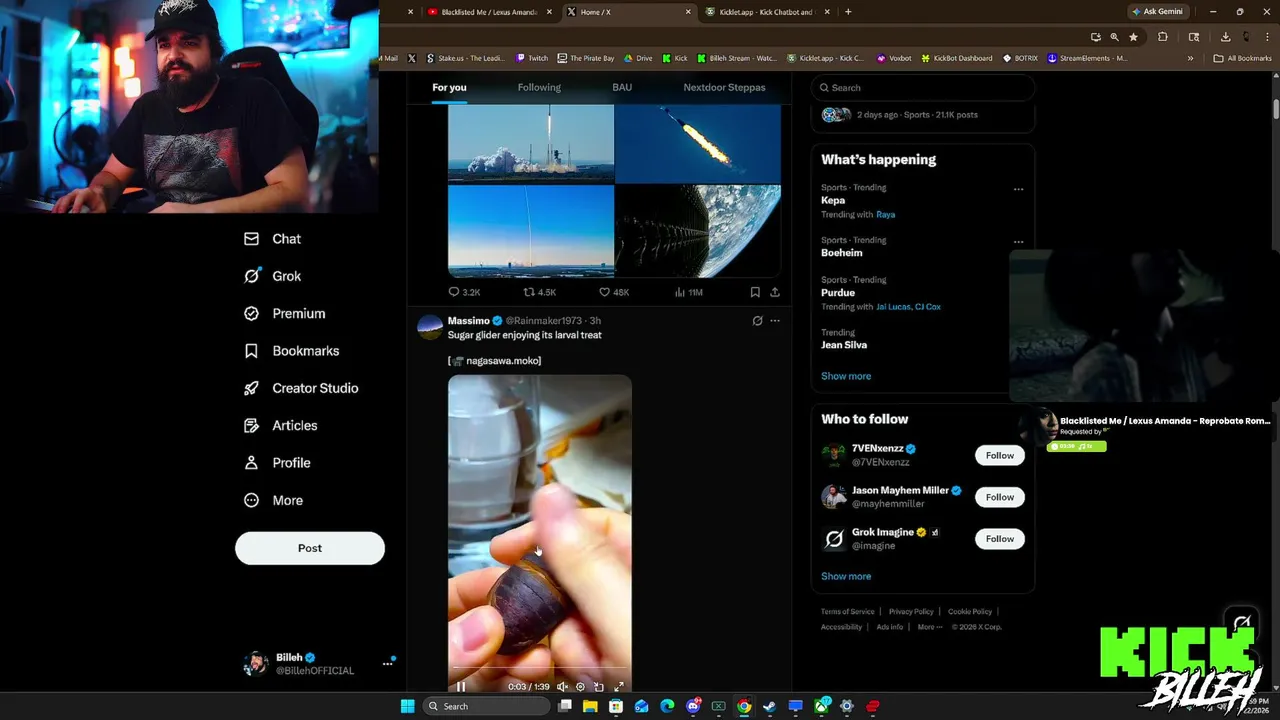1280x720 pixels.
Task: Follow Jason Mayhem Miller
Action: pyautogui.click(x=1000, y=497)
